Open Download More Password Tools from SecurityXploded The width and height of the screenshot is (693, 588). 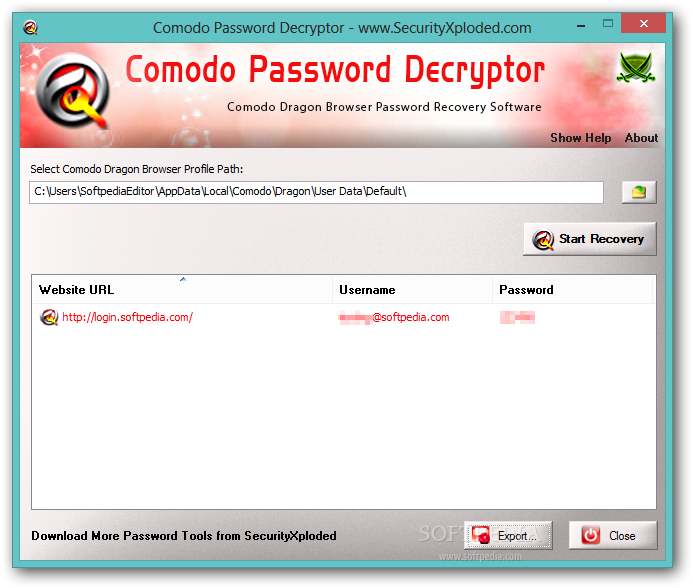(184, 536)
